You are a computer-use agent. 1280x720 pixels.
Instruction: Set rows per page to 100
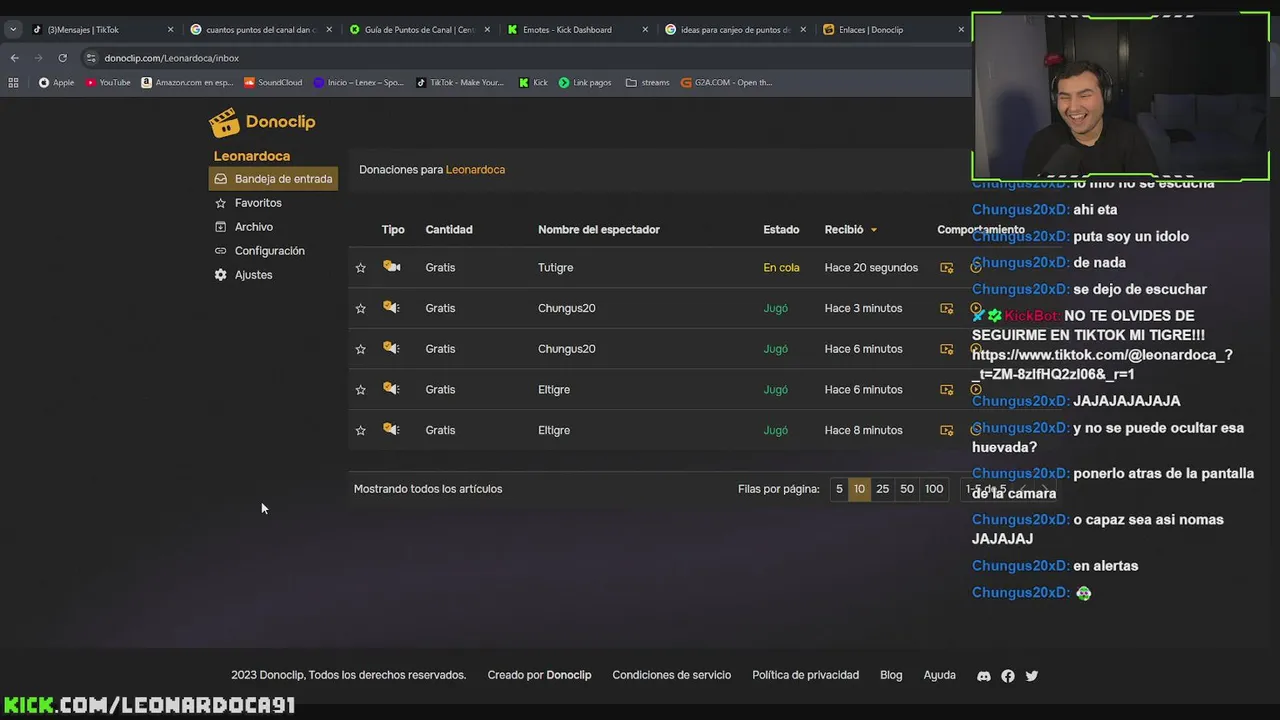click(x=934, y=489)
